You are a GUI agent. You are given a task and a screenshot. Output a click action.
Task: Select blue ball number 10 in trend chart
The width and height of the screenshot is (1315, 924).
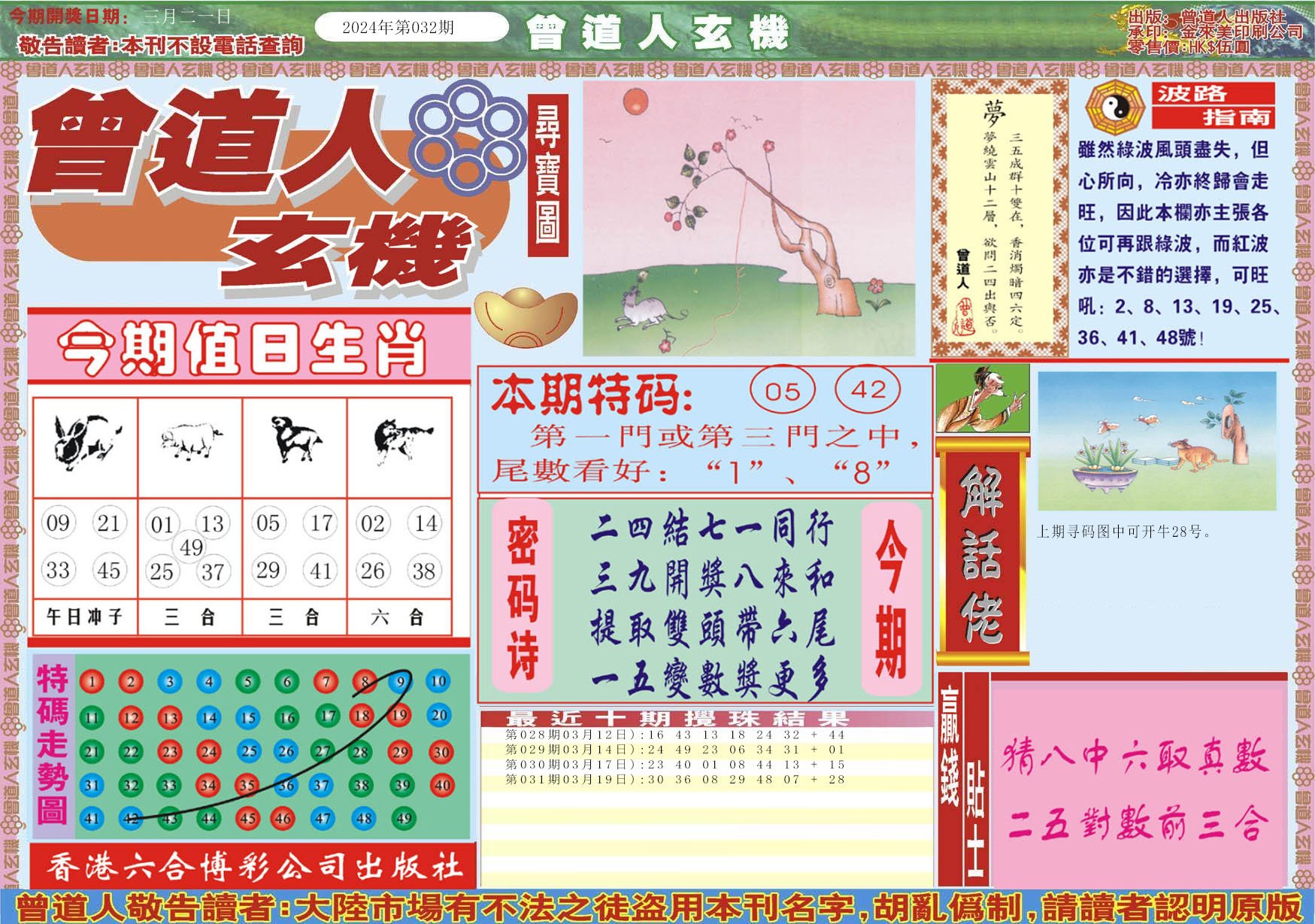click(x=438, y=681)
